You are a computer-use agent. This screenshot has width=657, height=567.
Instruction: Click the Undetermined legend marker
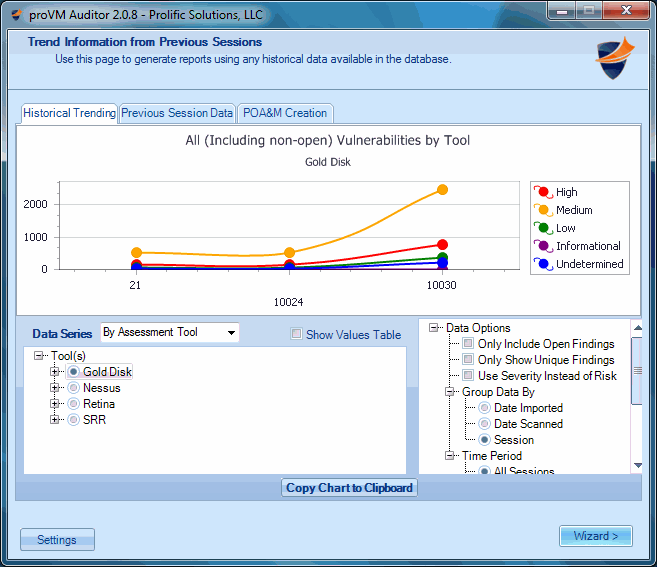click(543, 264)
